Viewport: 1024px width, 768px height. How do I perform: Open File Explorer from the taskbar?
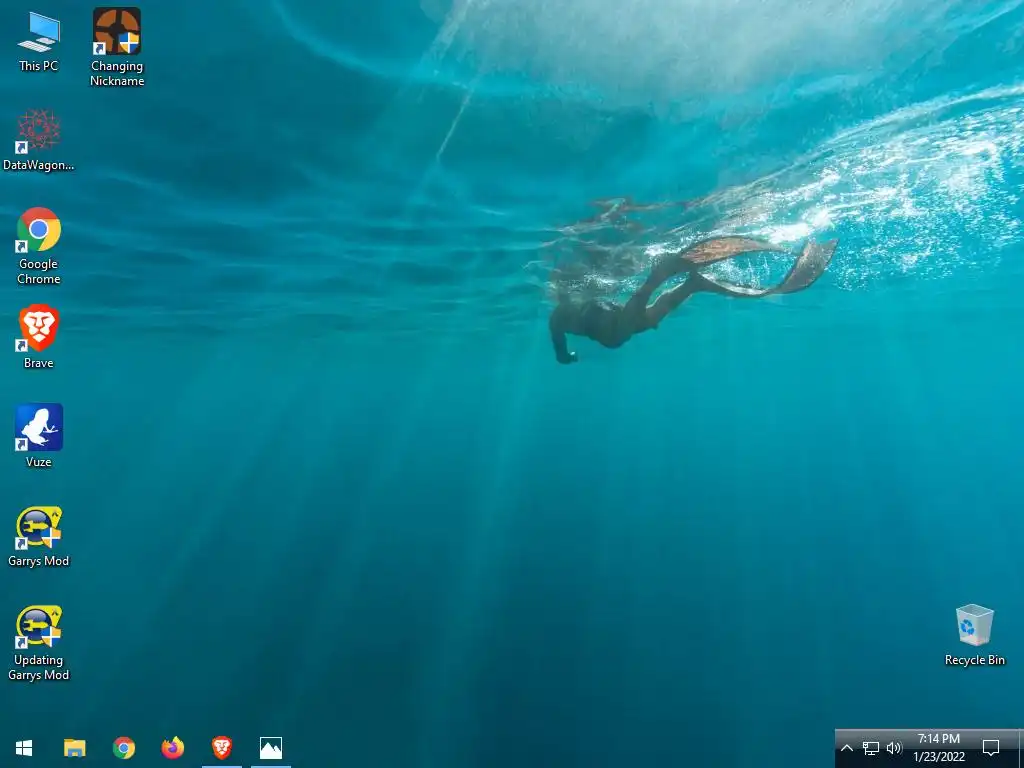click(74, 748)
